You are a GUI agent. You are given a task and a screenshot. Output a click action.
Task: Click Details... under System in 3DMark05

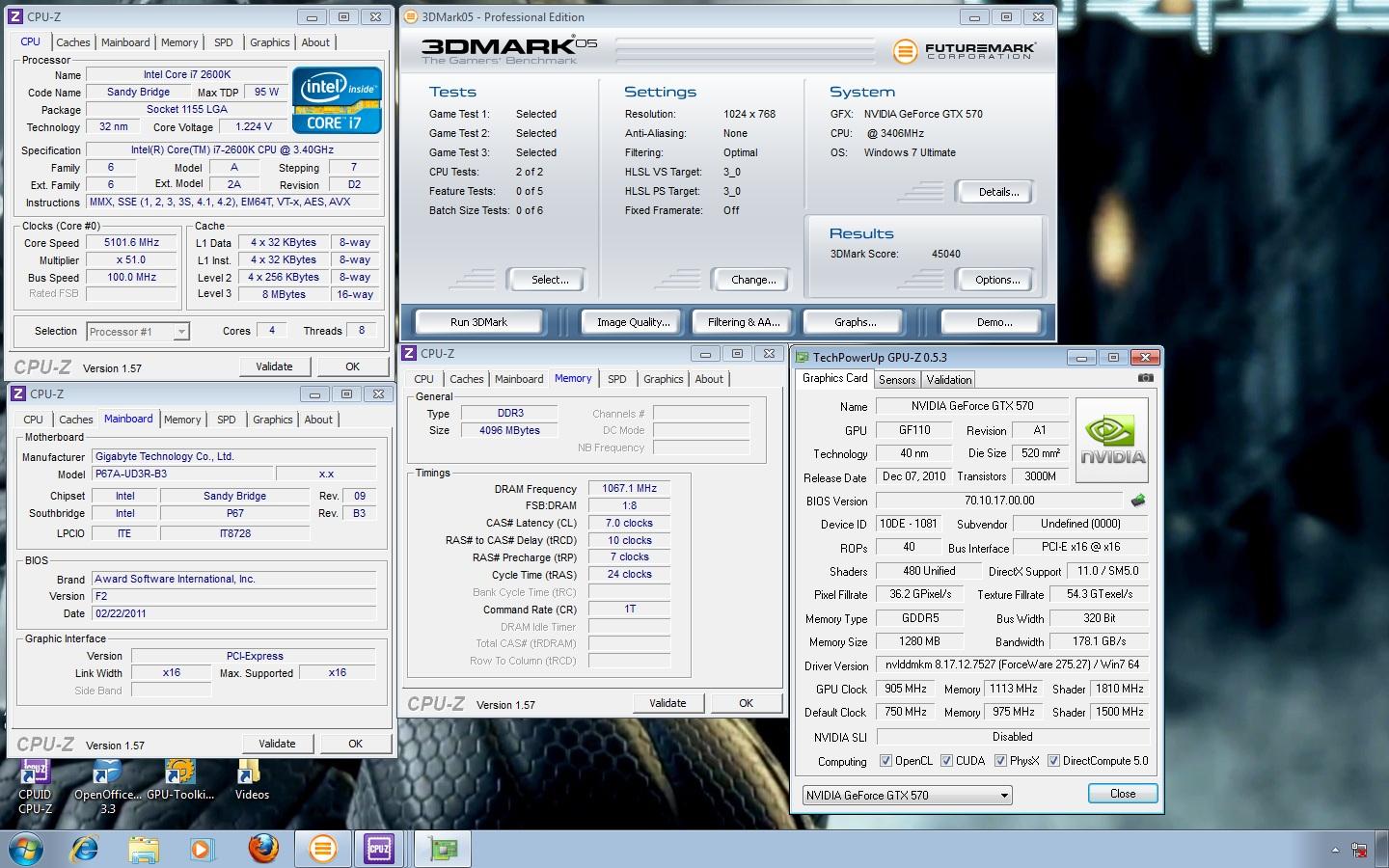994,192
